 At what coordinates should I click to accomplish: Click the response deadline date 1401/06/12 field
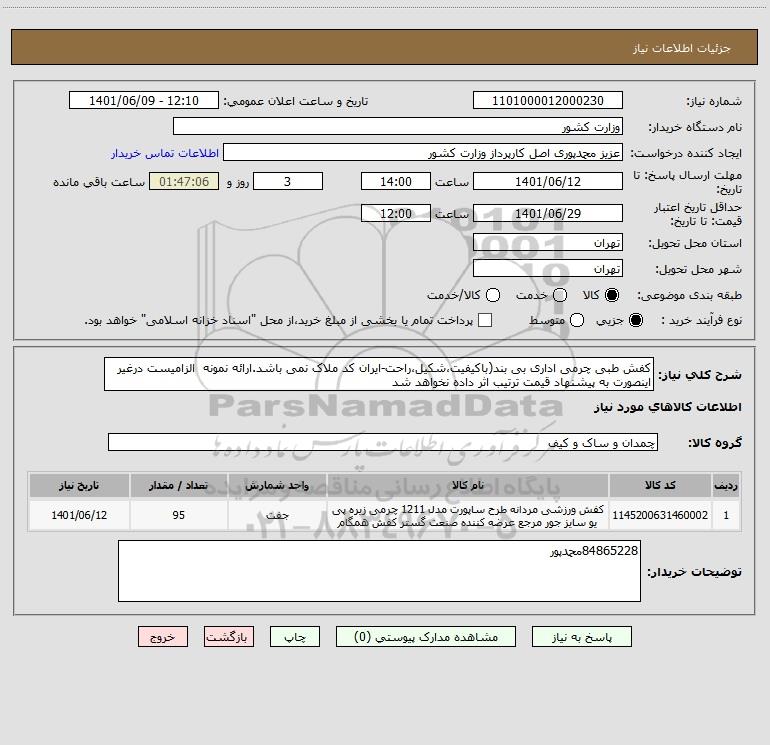click(548, 182)
